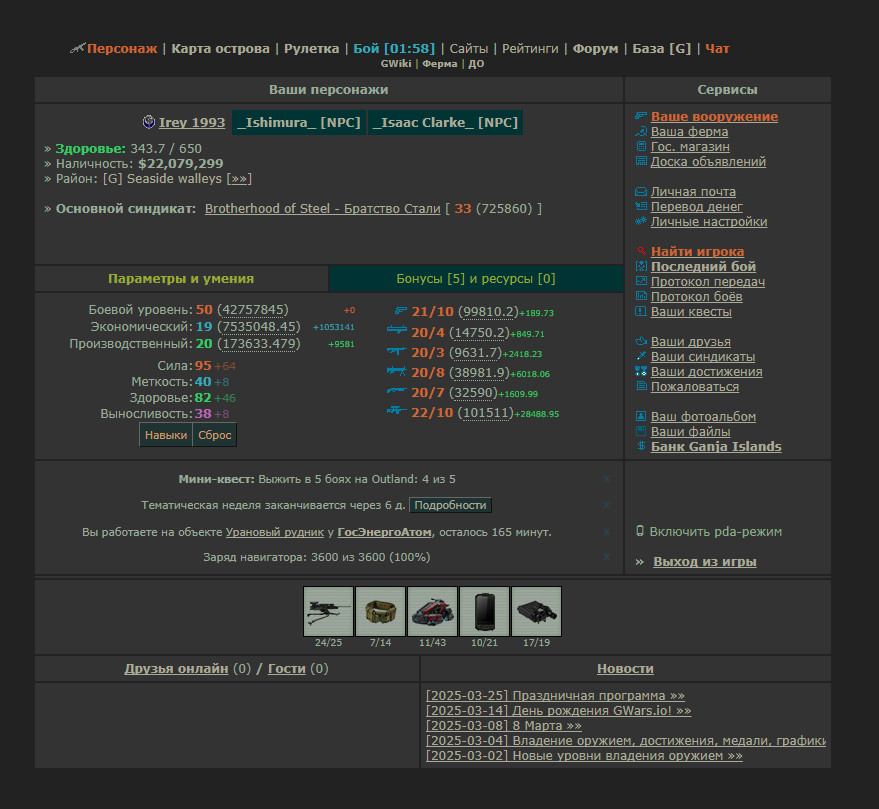Image resolution: width=879 pixels, height=809 pixels.
Task: Follow the Выход из игры link
Action: coord(705,561)
